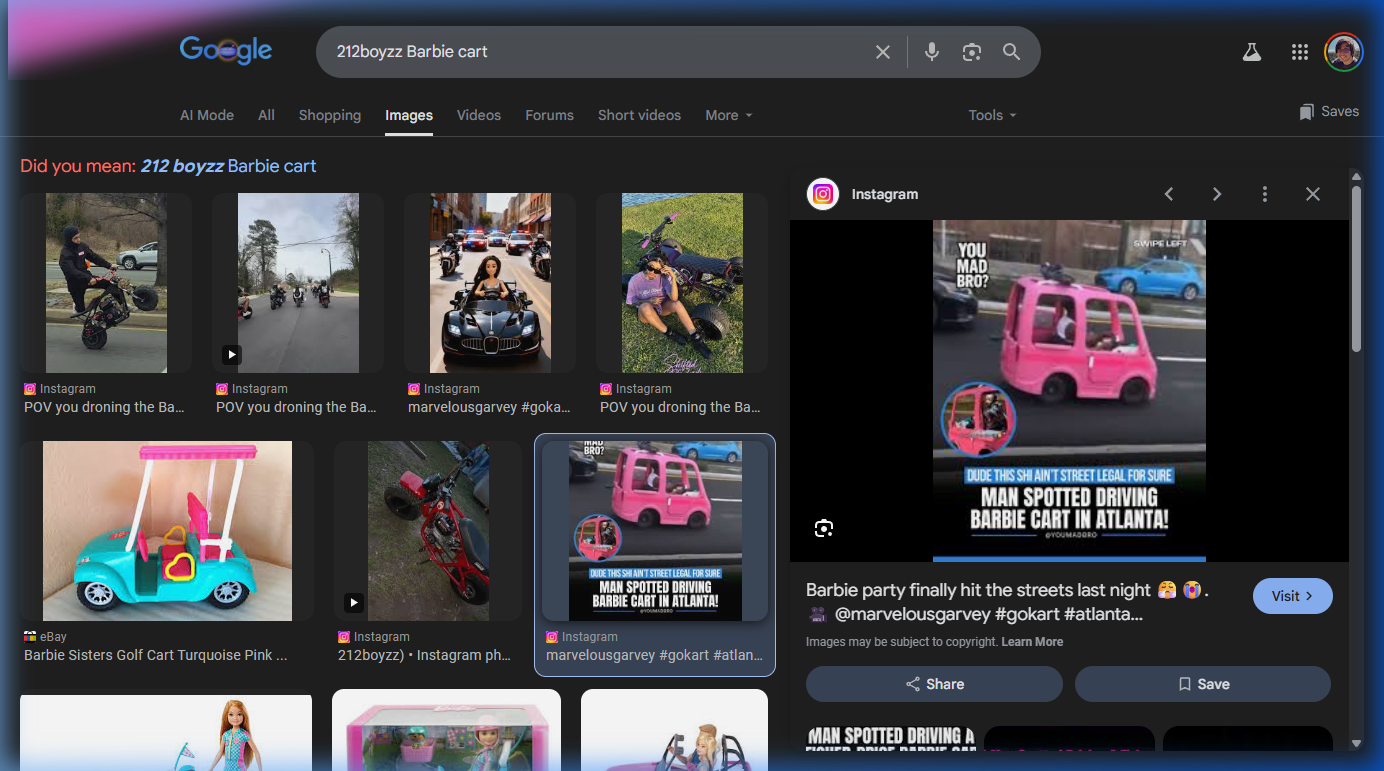Open the Barbie party caption title link
Image resolution: width=1384 pixels, height=771 pixels.
(1008, 602)
